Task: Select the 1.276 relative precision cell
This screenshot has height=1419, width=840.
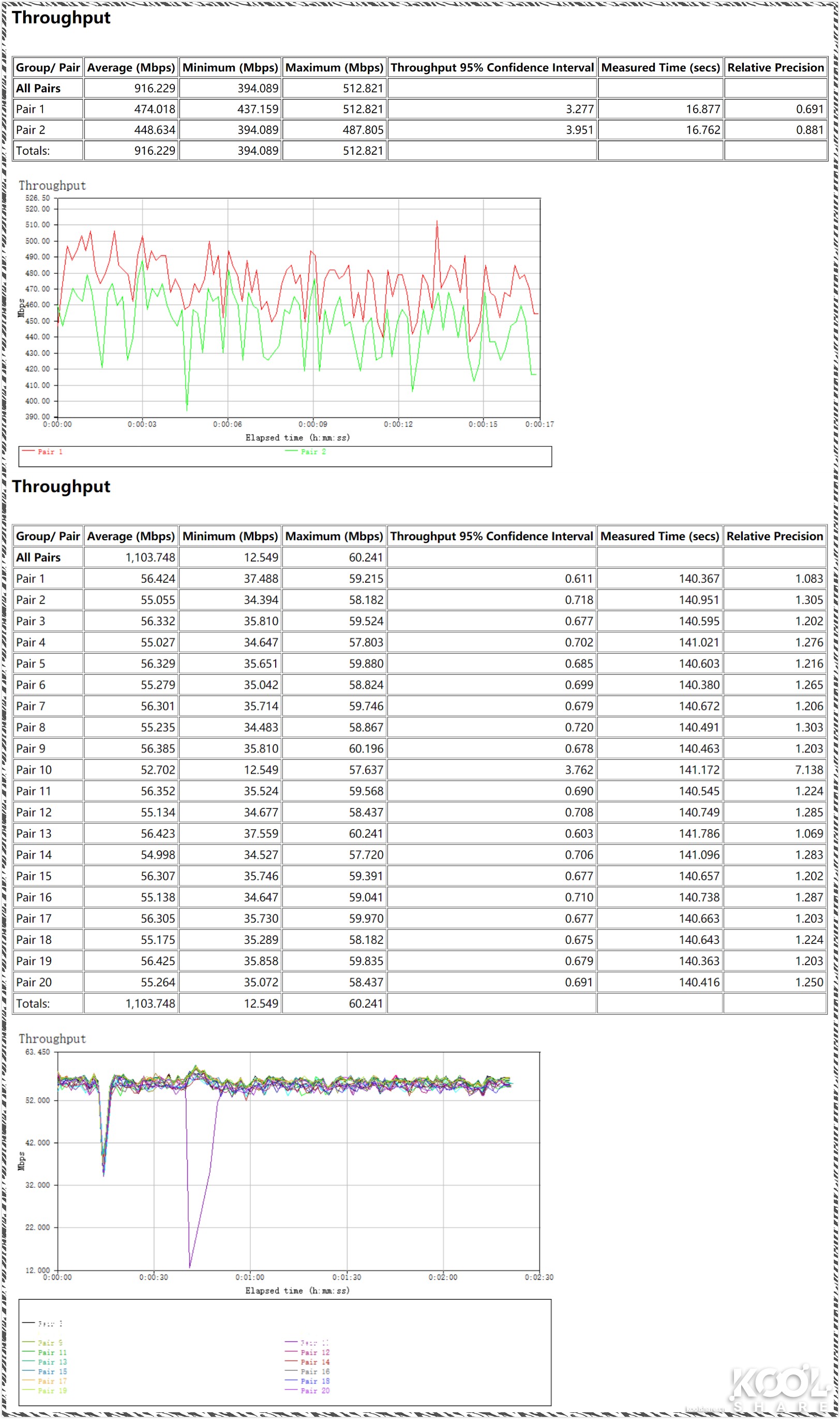Action: click(775, 642)
